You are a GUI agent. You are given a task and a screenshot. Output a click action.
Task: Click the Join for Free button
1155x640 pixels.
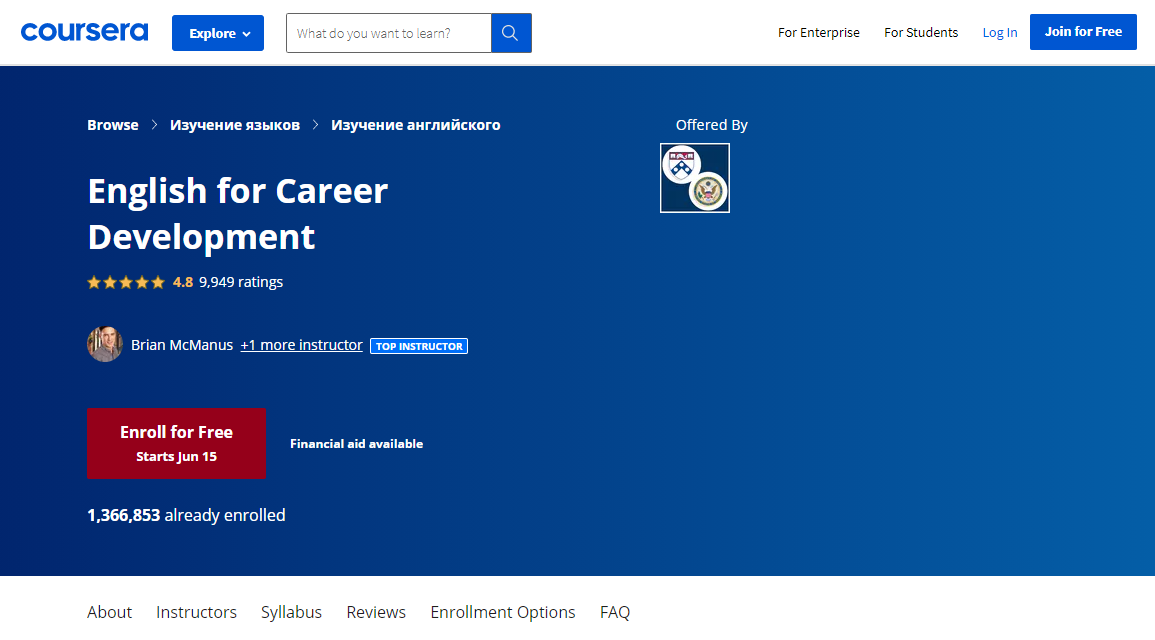pyautogui.click(x=1083, y=31)
